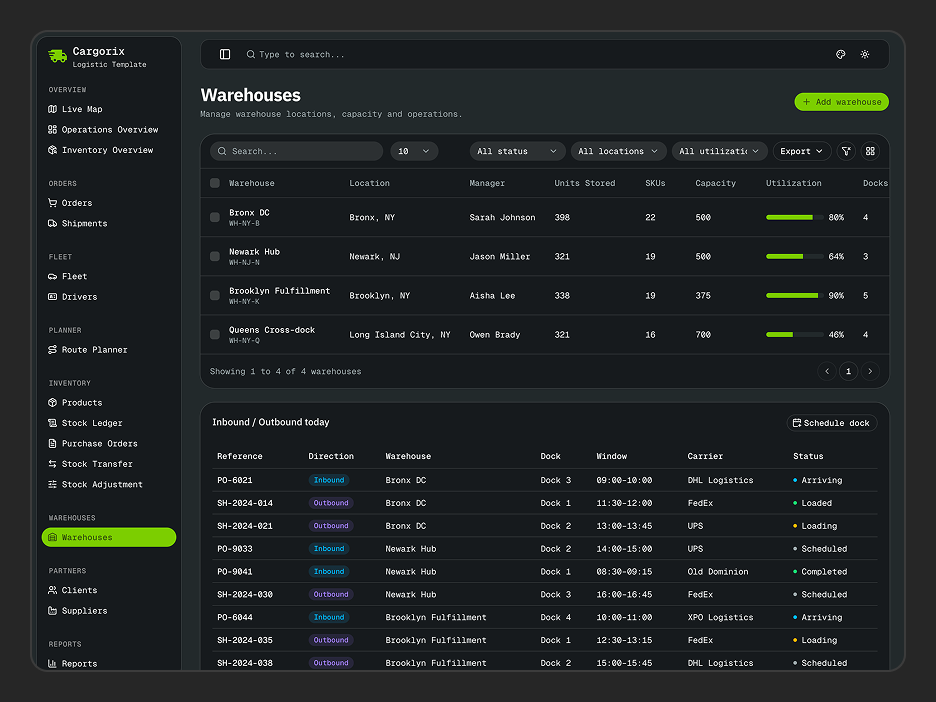The image size is (936, 702).
Task: Click the Reports chart icon
Action: (53, 664)
